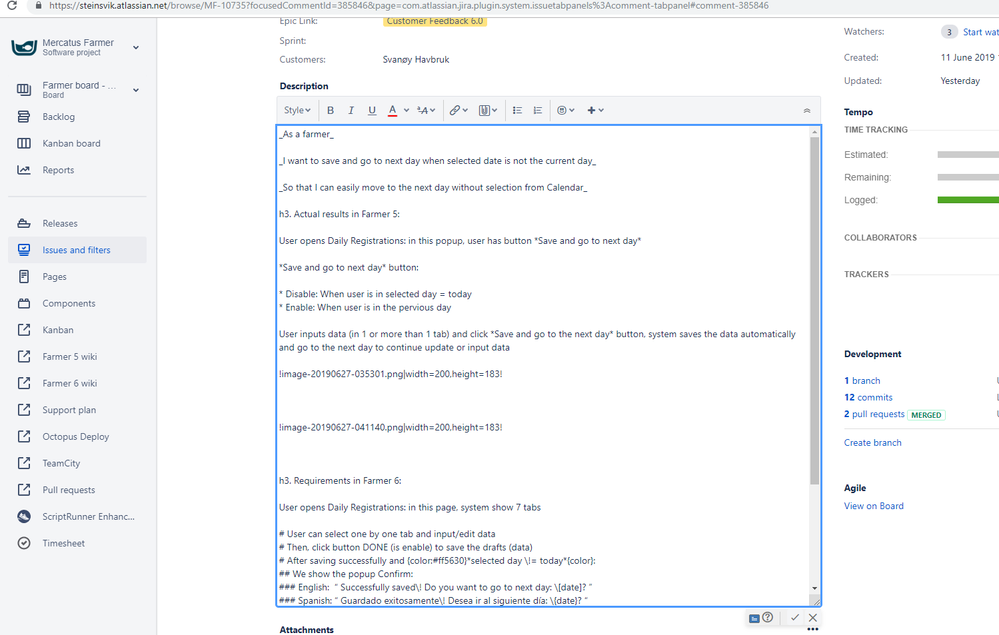999x635 pixels.
Task: Open the Style dropdown in editor toolbar
Action: click(x=297, y=110)
